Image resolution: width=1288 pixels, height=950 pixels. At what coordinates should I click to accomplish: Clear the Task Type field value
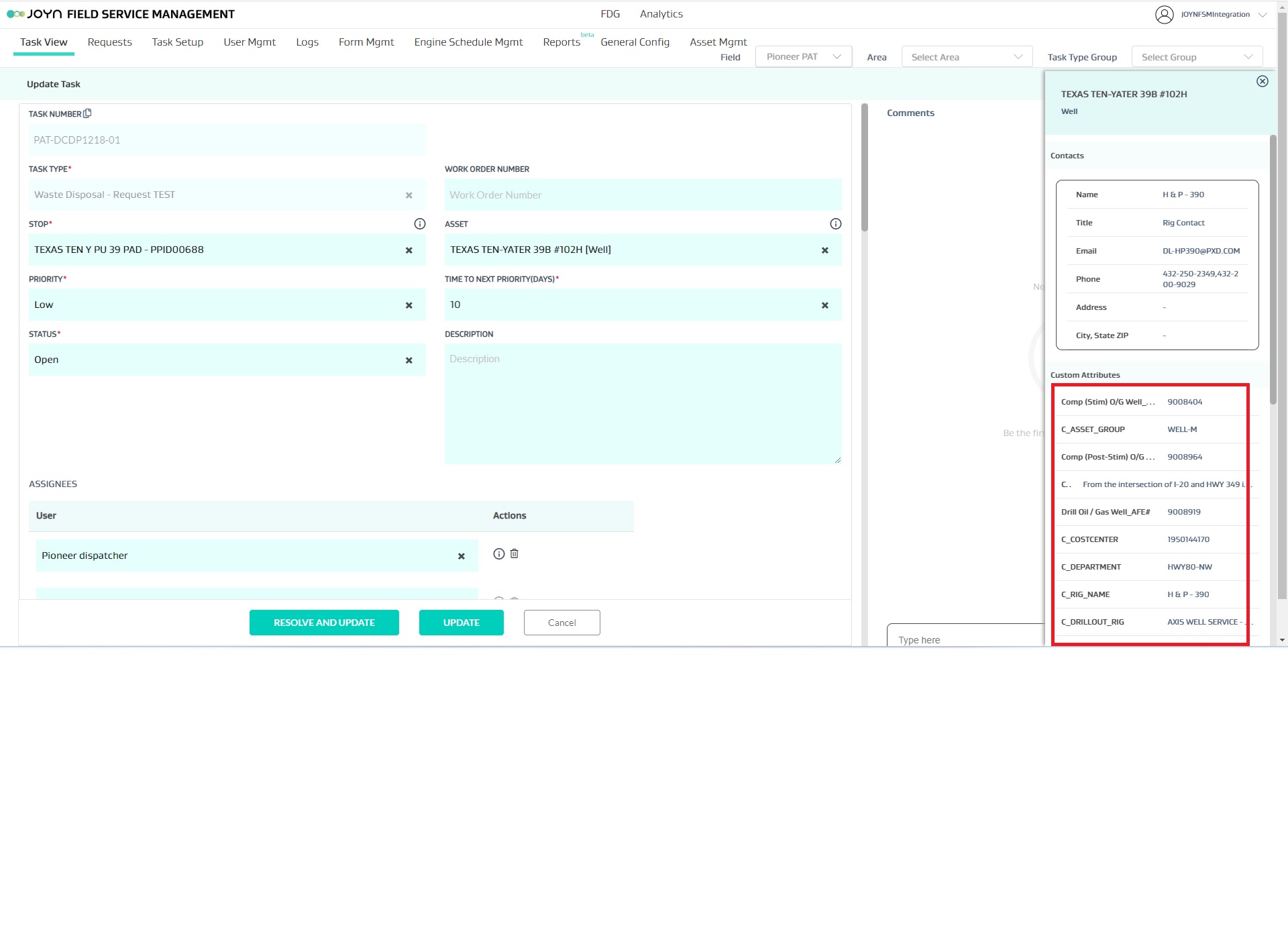tap(409, 195)
